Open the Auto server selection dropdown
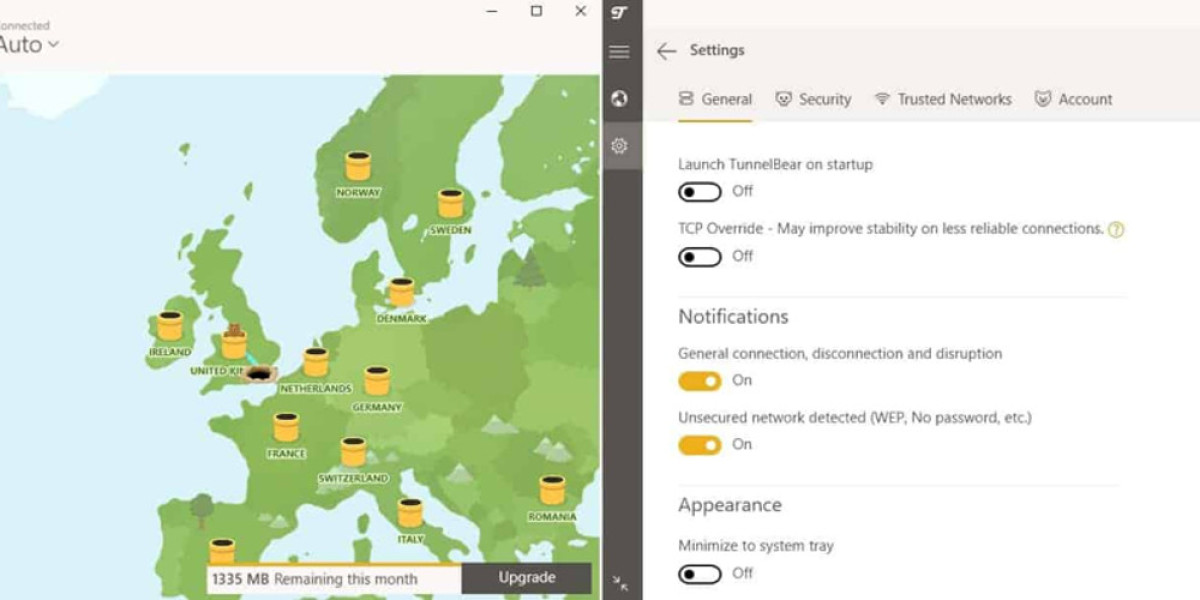The image size is (1200, 600). (x=28, y=45)
